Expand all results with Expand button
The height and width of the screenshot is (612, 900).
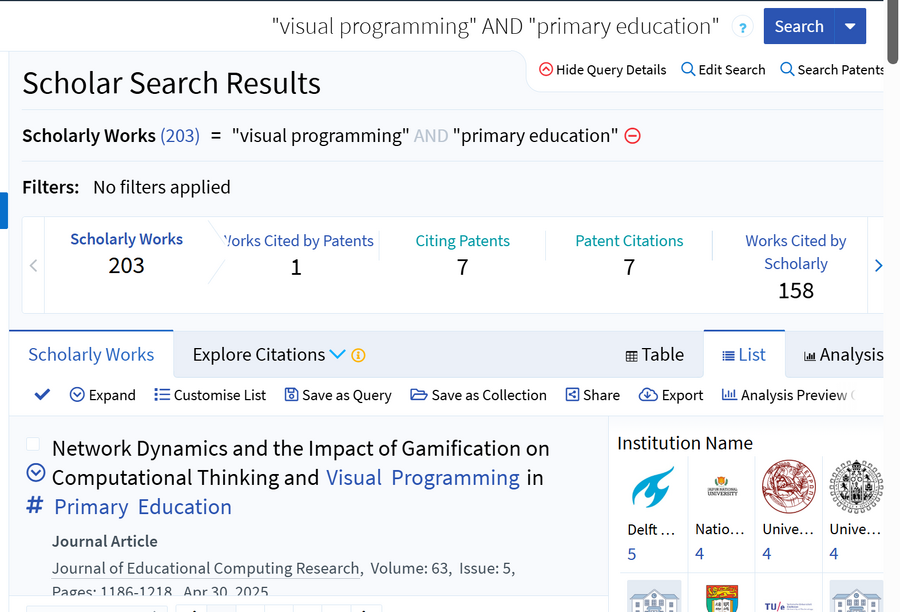102,395
